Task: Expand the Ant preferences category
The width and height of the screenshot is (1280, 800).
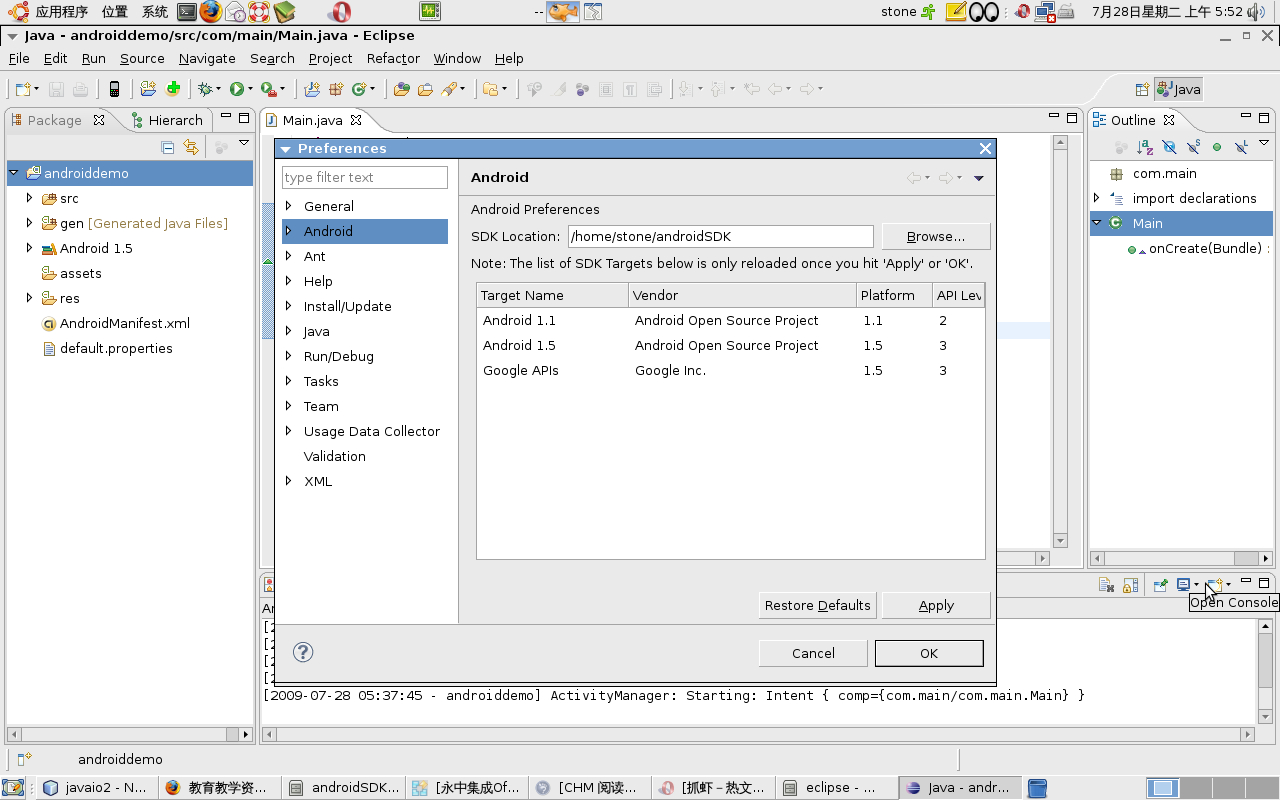Action: coord(288,256)
